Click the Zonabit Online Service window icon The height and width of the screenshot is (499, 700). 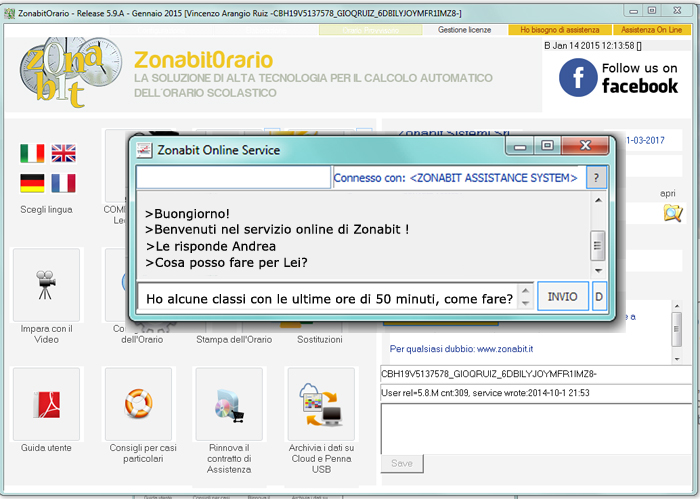[x=144, y=150]
